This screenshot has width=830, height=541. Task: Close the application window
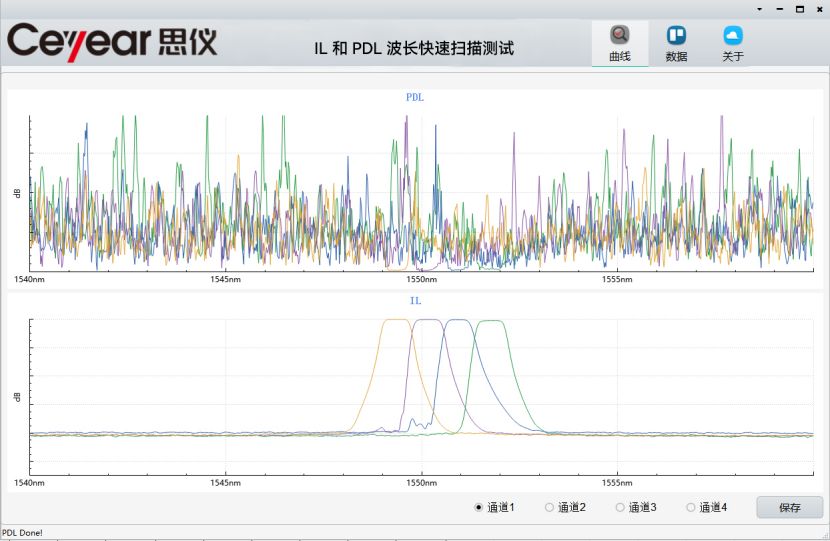click(x=819, y=9)
